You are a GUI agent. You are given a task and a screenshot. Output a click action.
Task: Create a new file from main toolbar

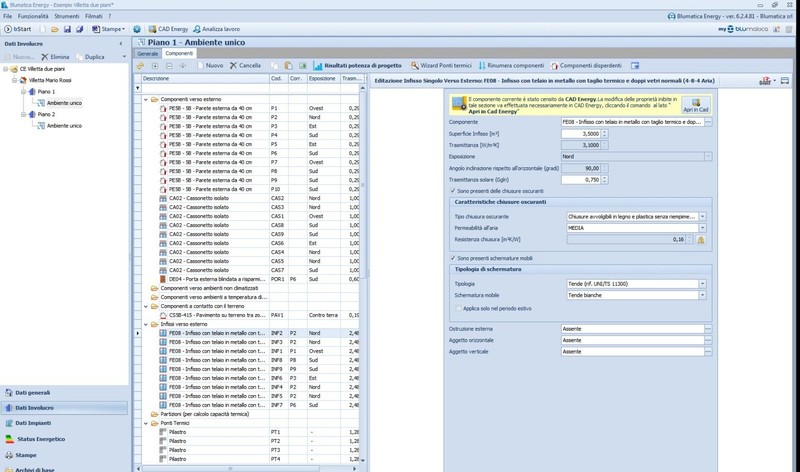43,29
